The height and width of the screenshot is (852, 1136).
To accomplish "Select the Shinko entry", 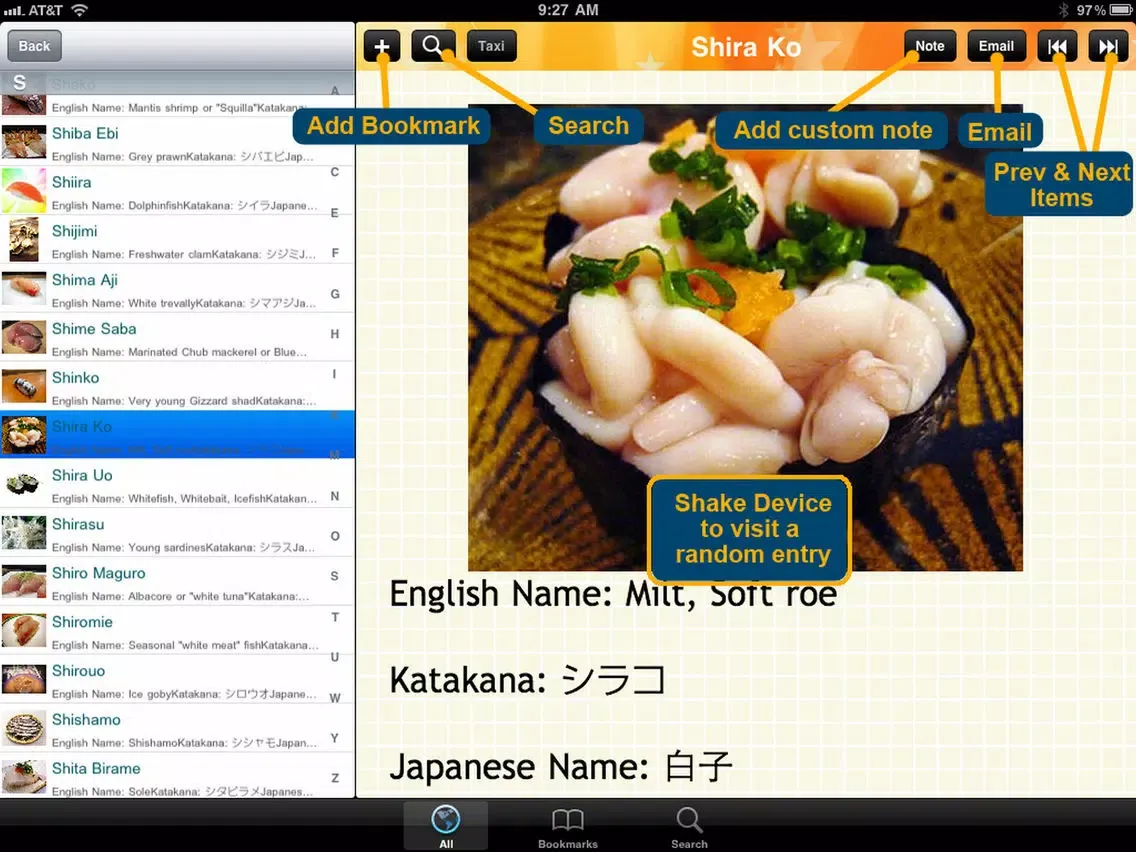I will [178, 387].
